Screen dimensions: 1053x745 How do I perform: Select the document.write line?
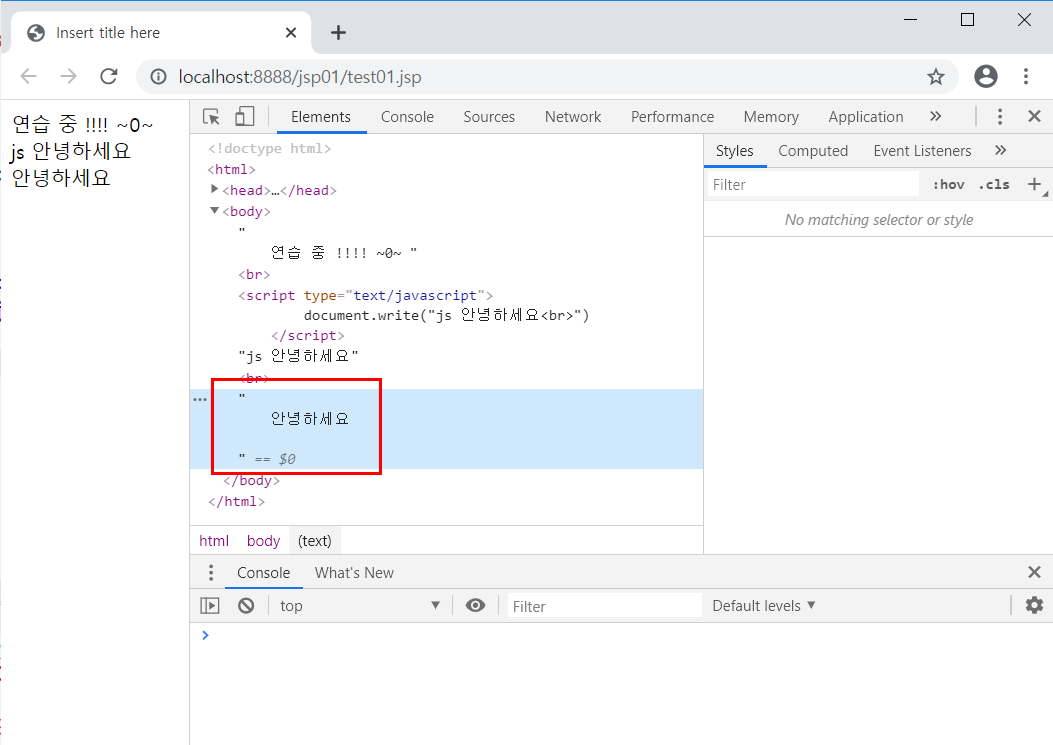[x=447, y=316]
